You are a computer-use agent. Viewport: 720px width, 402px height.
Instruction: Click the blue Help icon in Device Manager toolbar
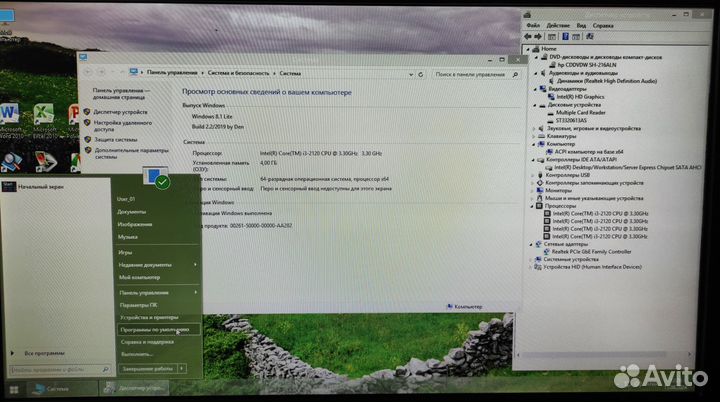coord(565,36)
